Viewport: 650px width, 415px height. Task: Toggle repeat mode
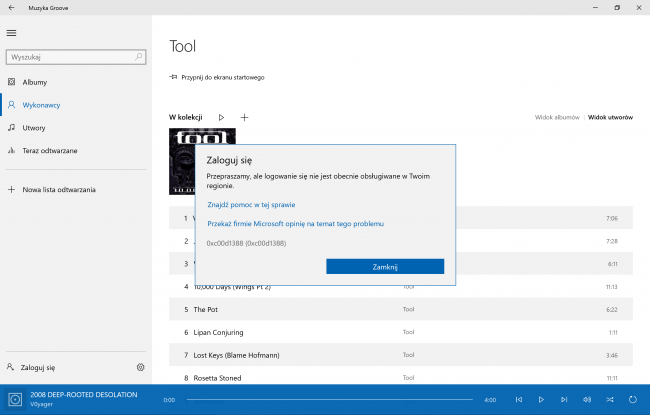[633, 400]
